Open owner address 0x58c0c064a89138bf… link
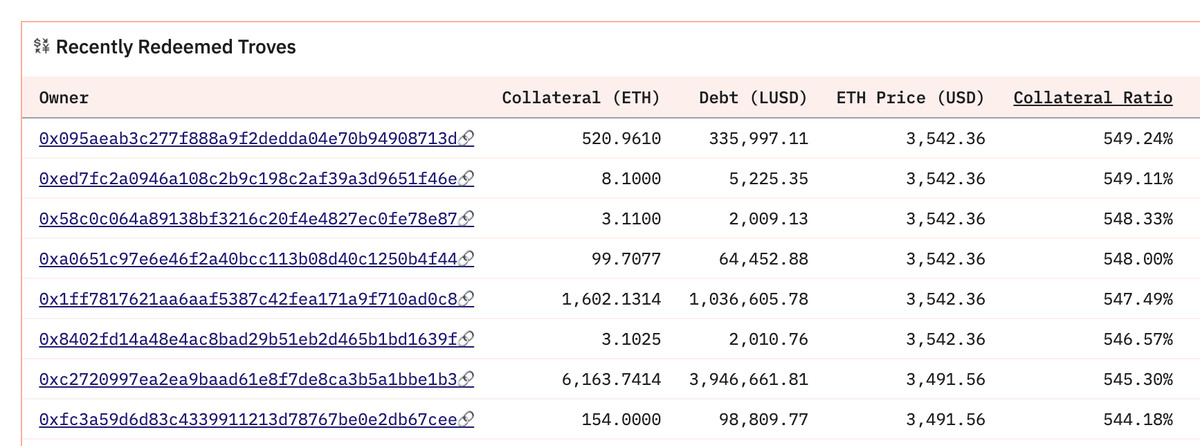The width and height of the screenshot is (1200, 446). coord(247,218)
